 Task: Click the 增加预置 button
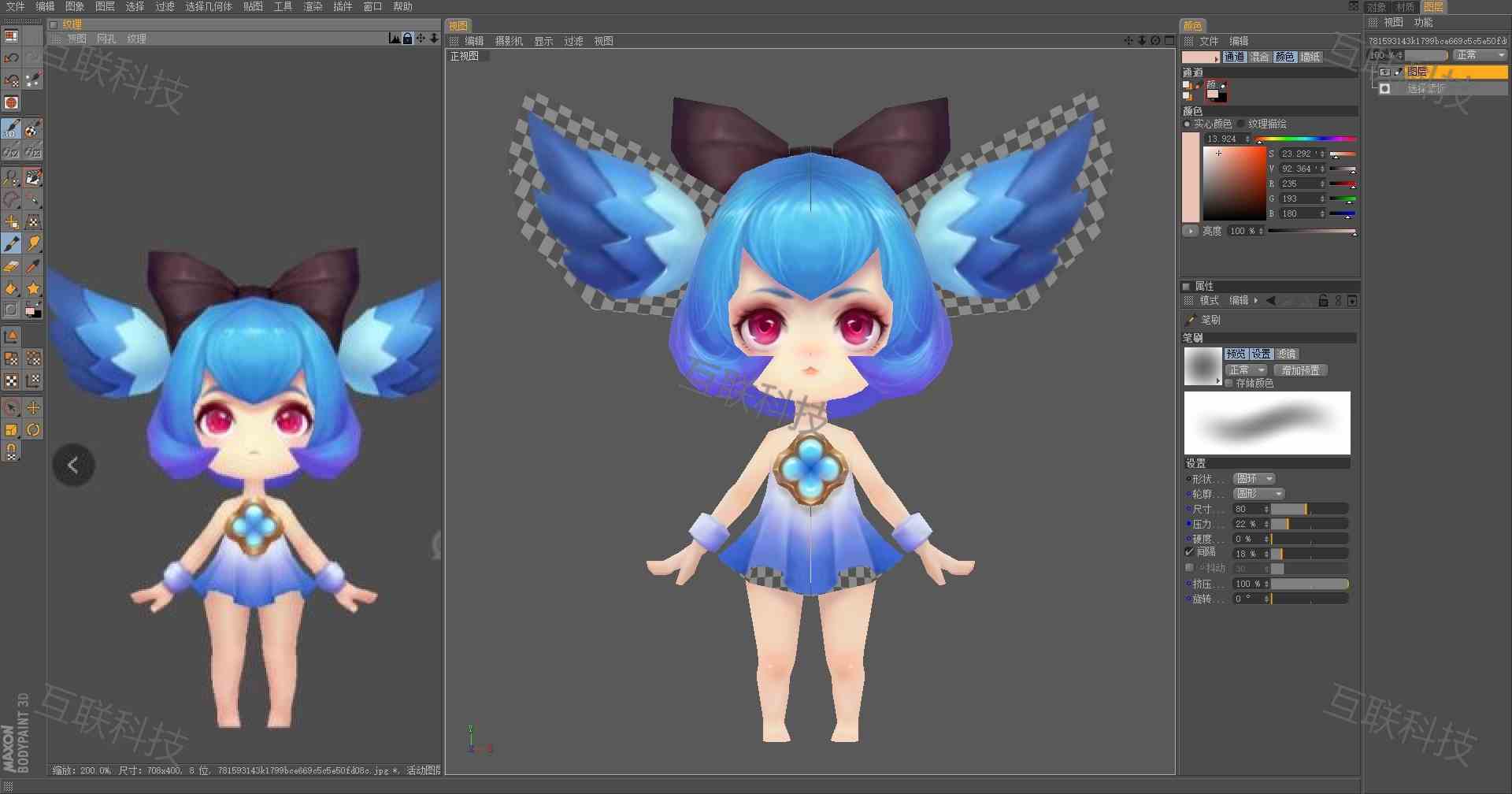coord(1300,370)
